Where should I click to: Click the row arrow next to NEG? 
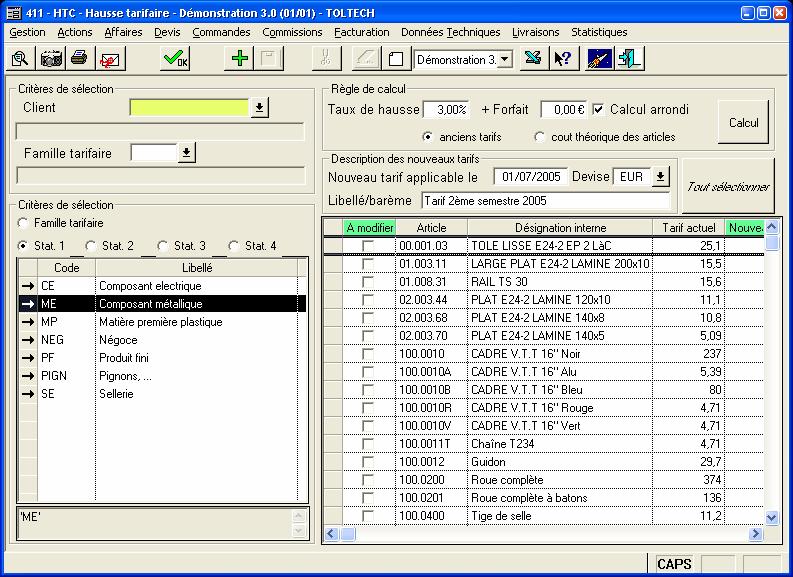tap(28, 340)
